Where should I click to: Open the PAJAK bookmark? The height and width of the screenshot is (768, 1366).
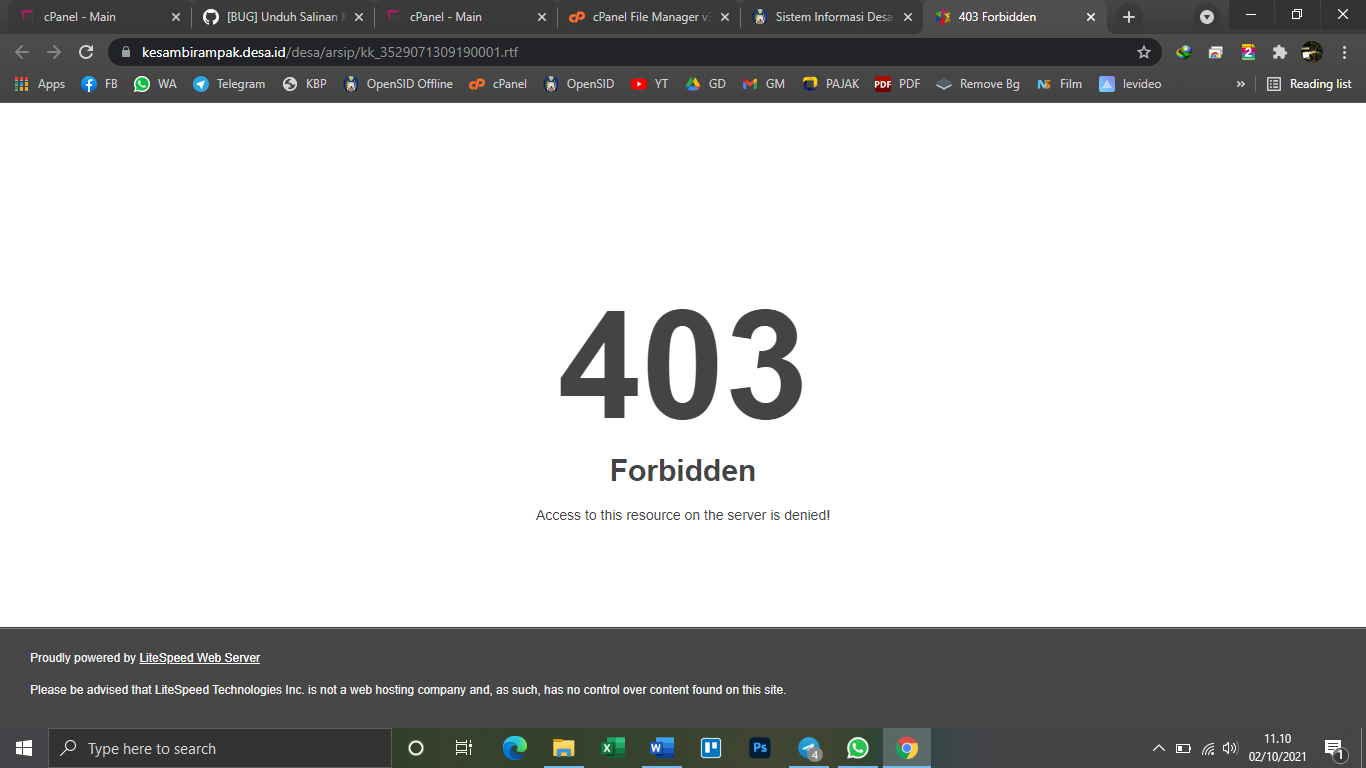tap(831, 84)
